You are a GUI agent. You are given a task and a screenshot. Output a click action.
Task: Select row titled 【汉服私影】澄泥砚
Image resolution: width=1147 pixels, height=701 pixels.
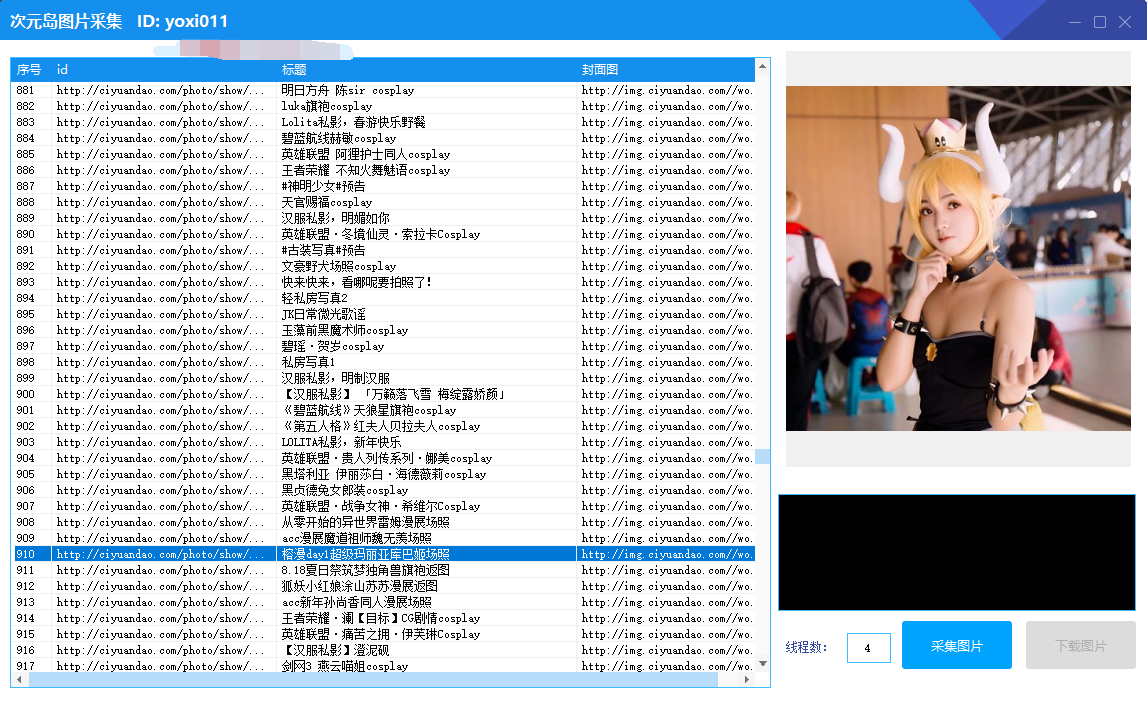tap(383, 651)
